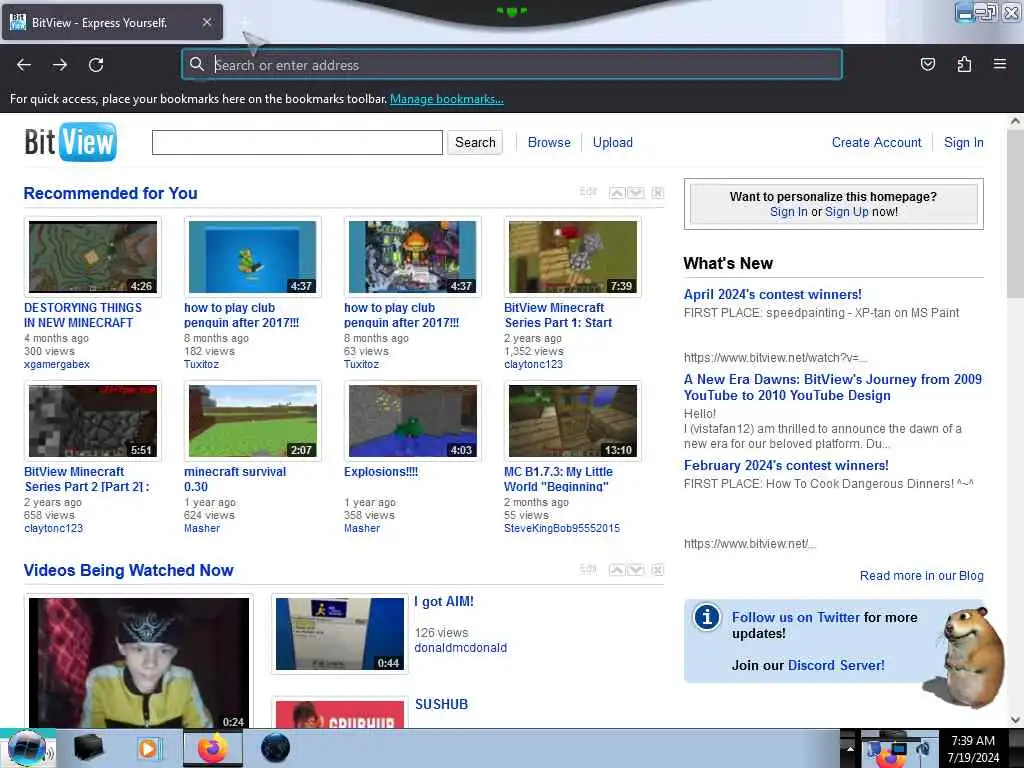Close the Videos Being Watched Now section

pyautogui.click(x=658, y=569)
